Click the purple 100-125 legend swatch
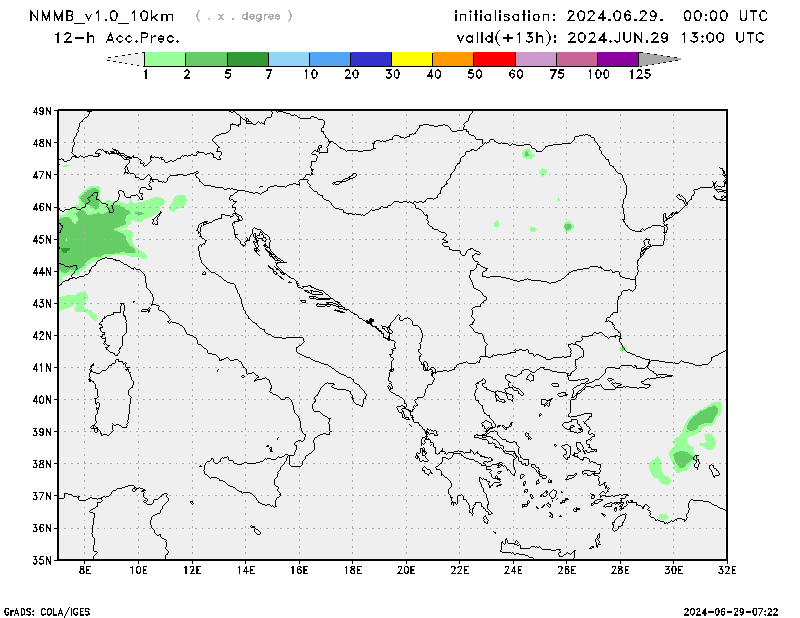The height and width of the screenshot is (618, 800). tap(618, 59)
